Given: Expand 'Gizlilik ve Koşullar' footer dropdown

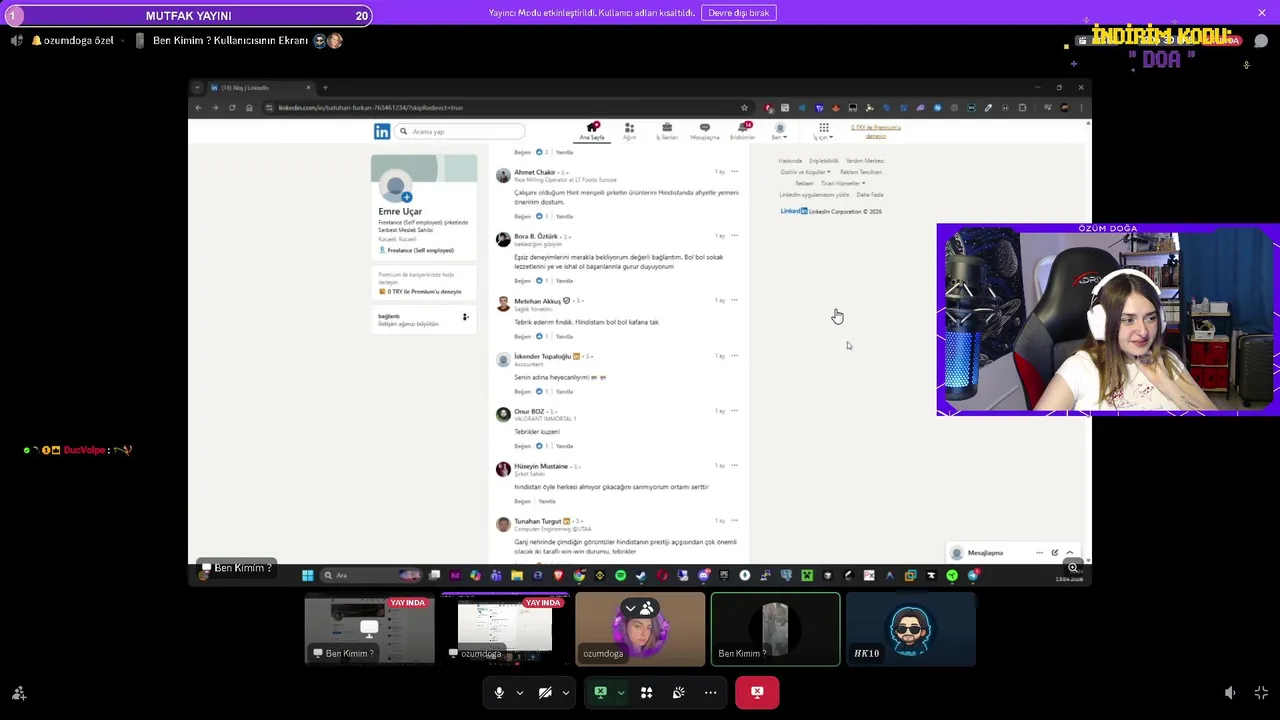Looking at the screenshot, I should pos(805,172).
